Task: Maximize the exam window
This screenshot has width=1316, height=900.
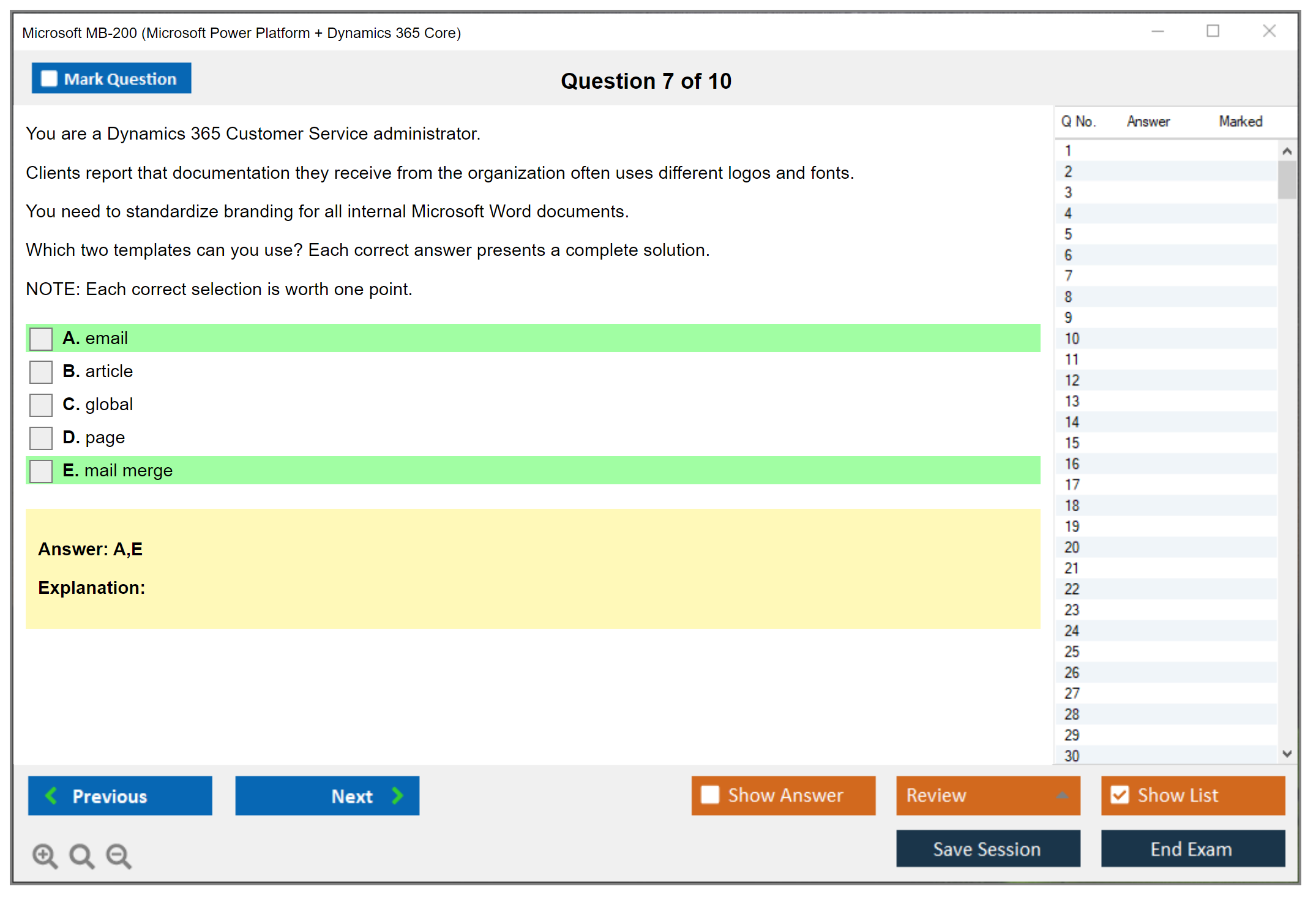Action: point(1213,31)
